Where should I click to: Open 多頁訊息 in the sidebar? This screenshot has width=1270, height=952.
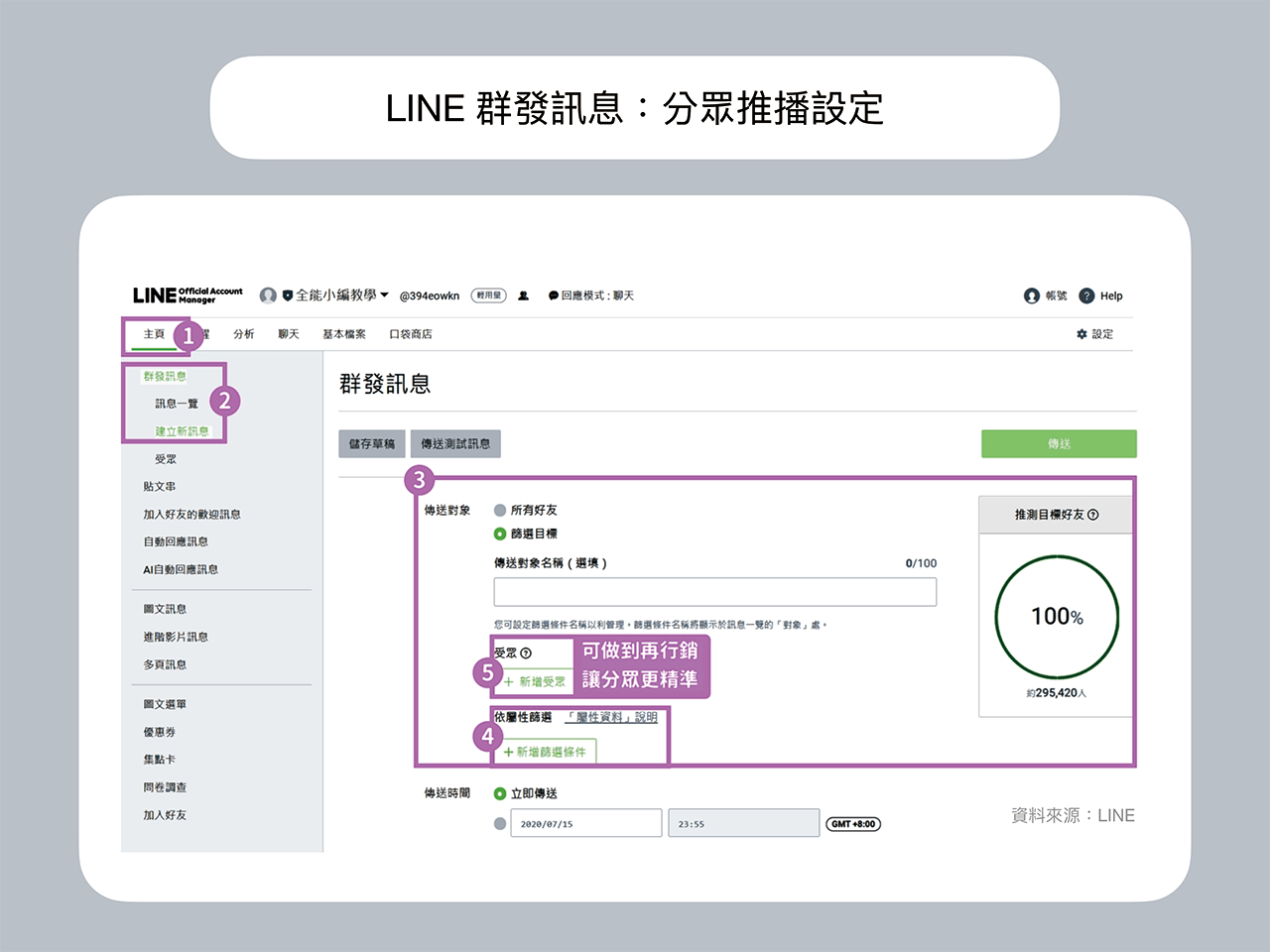pos(165,664)
